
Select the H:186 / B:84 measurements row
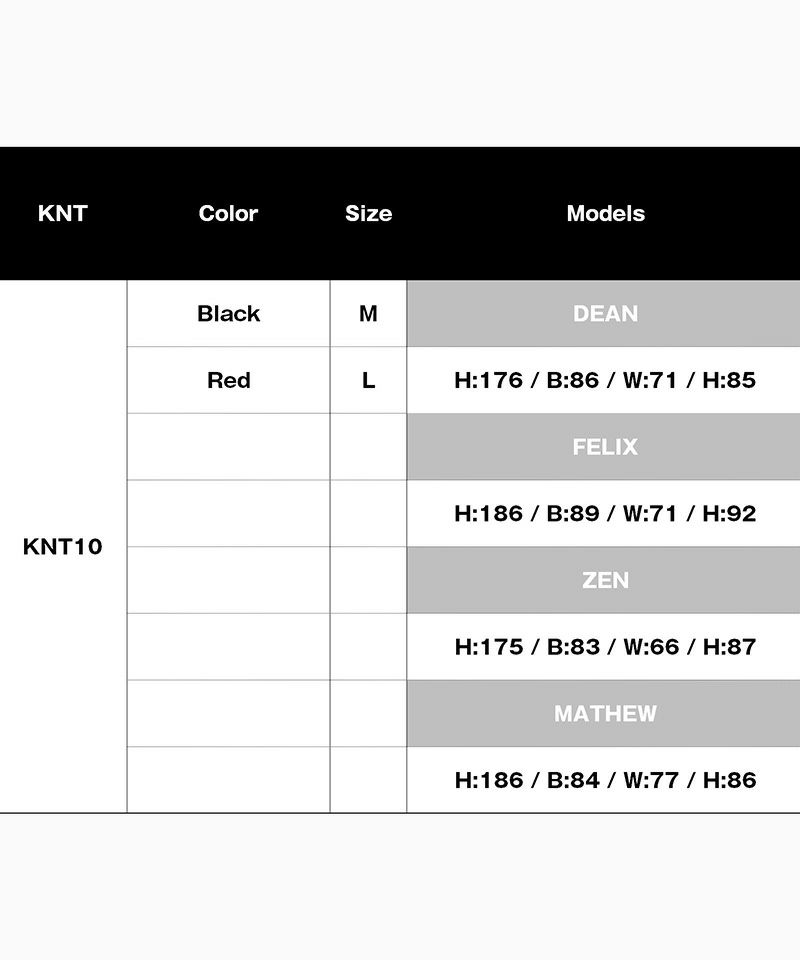point(605,780)
